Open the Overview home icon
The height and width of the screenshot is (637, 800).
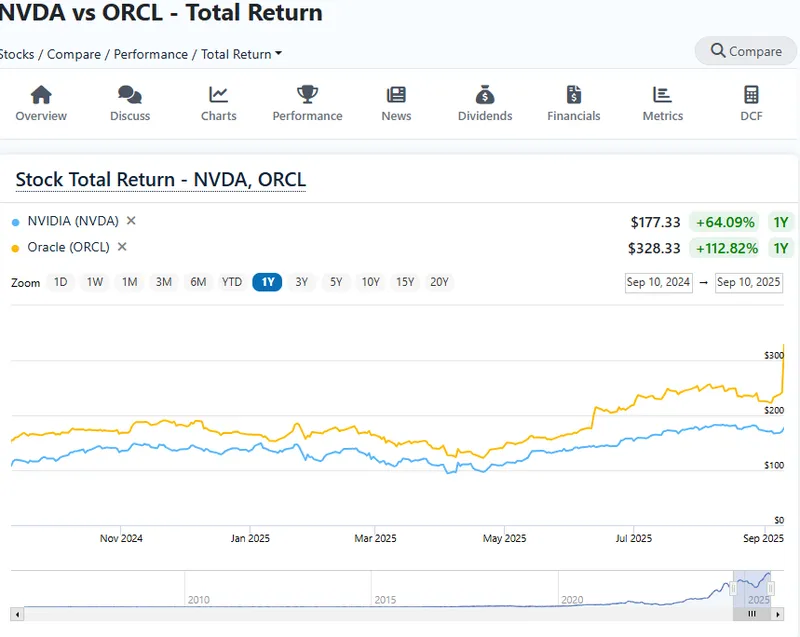[x=41, y=95]
